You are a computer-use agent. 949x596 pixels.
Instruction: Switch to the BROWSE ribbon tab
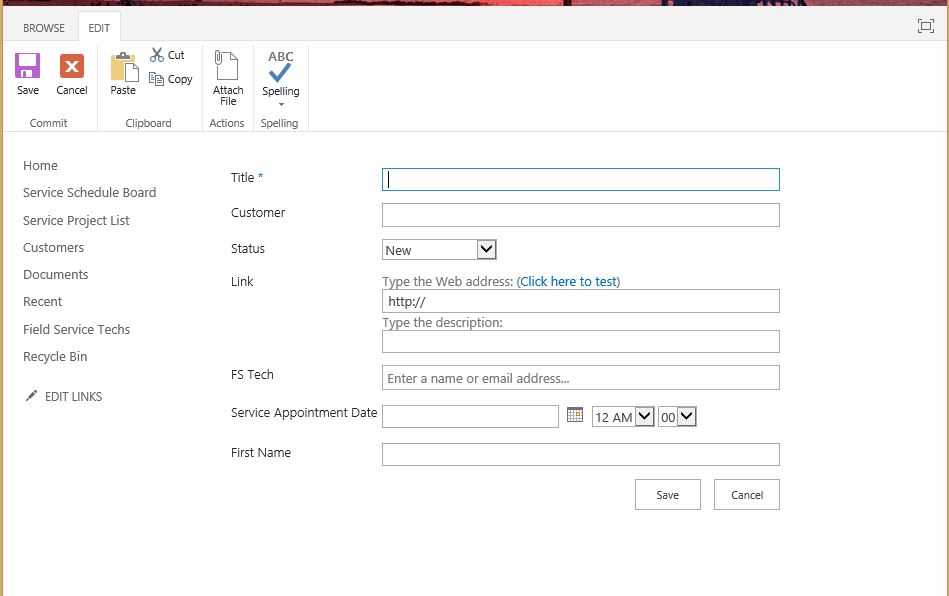click(x=44, y=28)
